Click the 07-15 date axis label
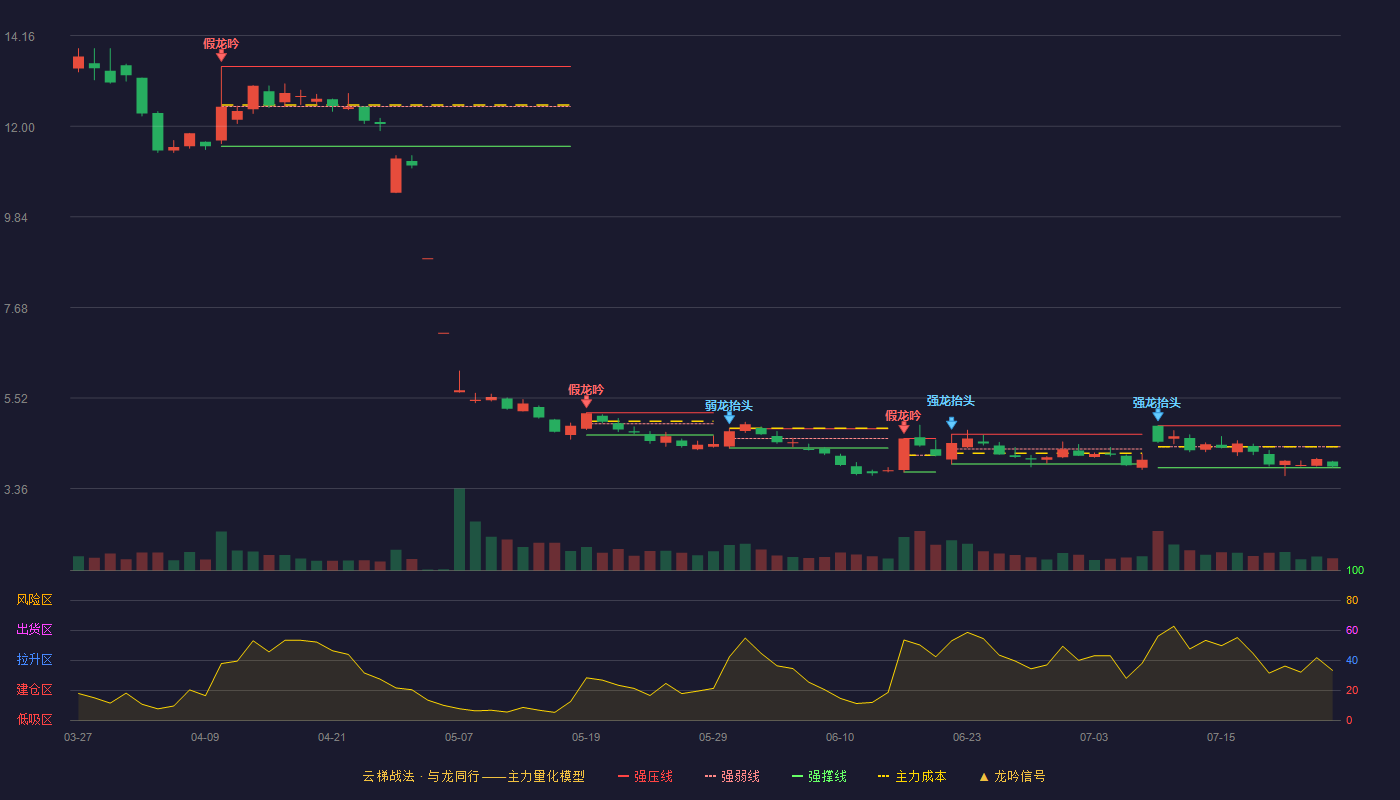1400x800 pixels. [1221, 737]
